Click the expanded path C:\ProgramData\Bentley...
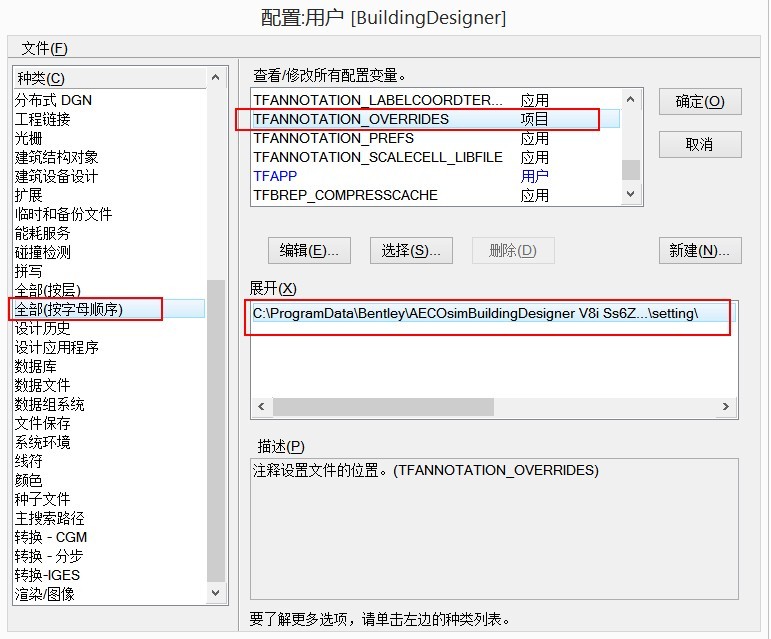771x639 pixels. [x=494, y=313]
